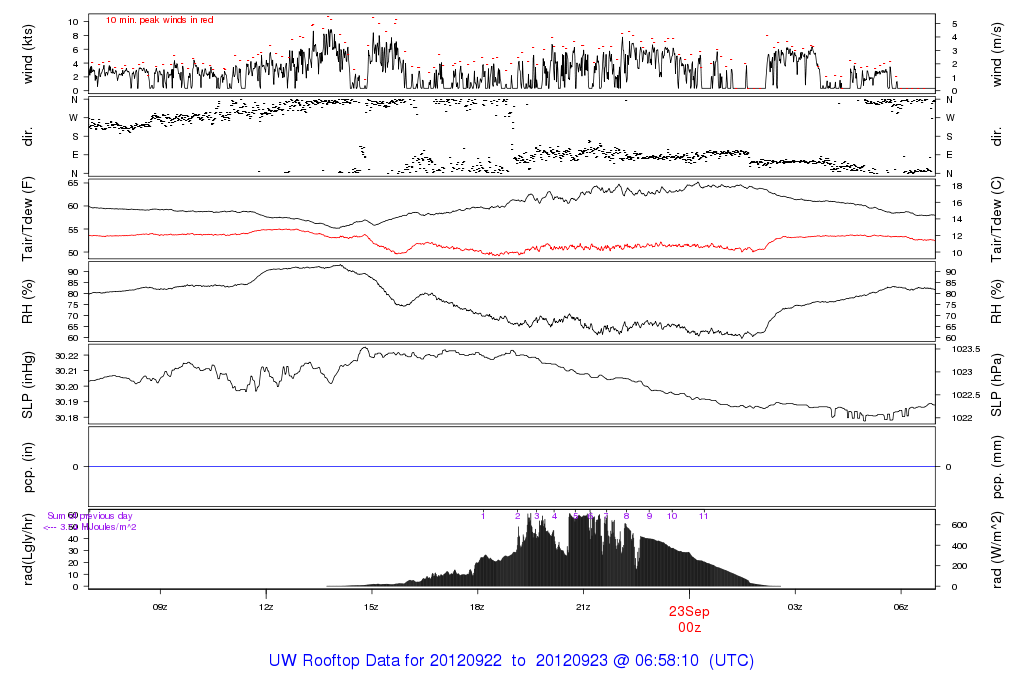Click the 09z time axis label
The width and height of the screenshot is (1024, 700).
159,606
